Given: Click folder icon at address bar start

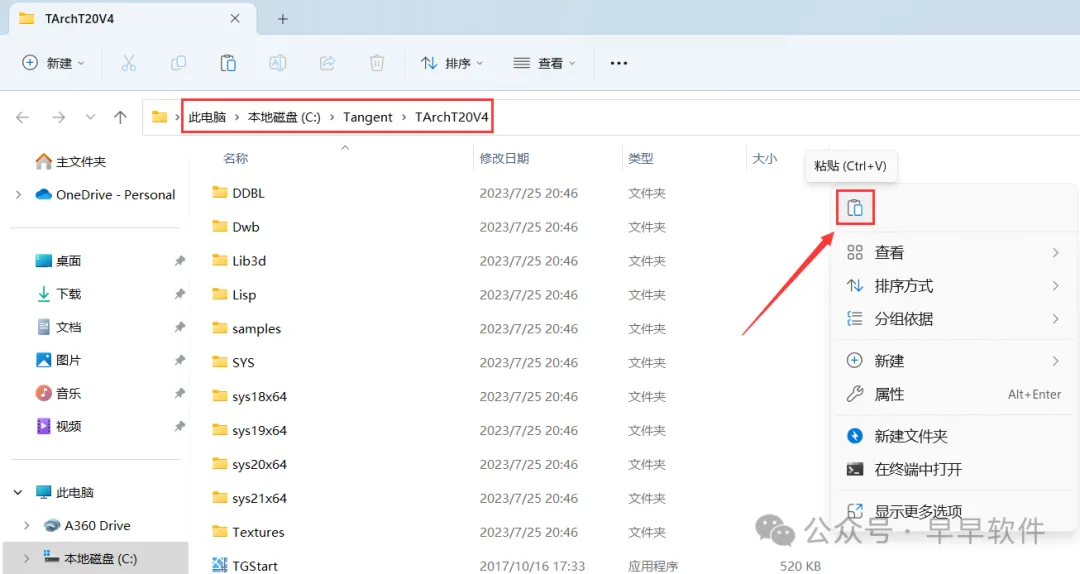Looking at the screenshot, I should click(159, 117).
